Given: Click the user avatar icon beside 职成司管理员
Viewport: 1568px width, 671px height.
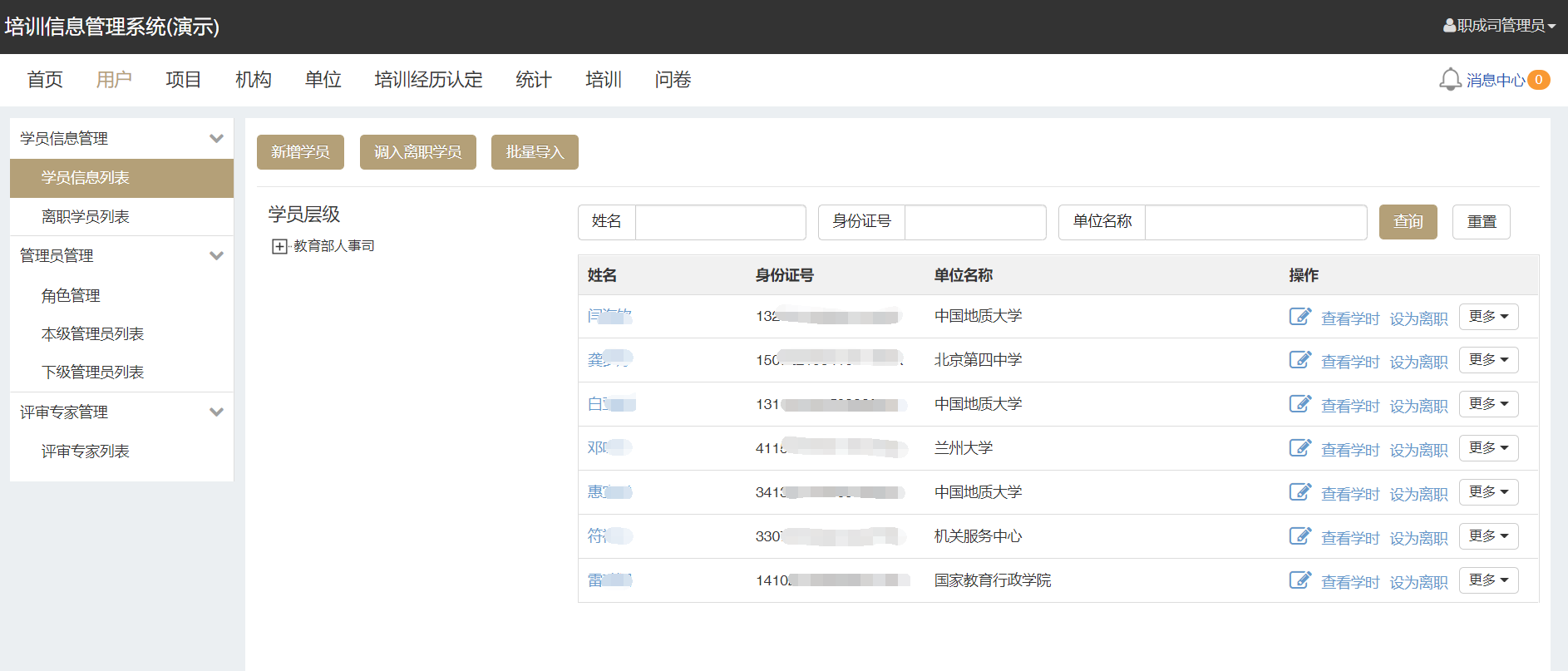Looking at the screenshot, I should click(x=1449, y=26).
